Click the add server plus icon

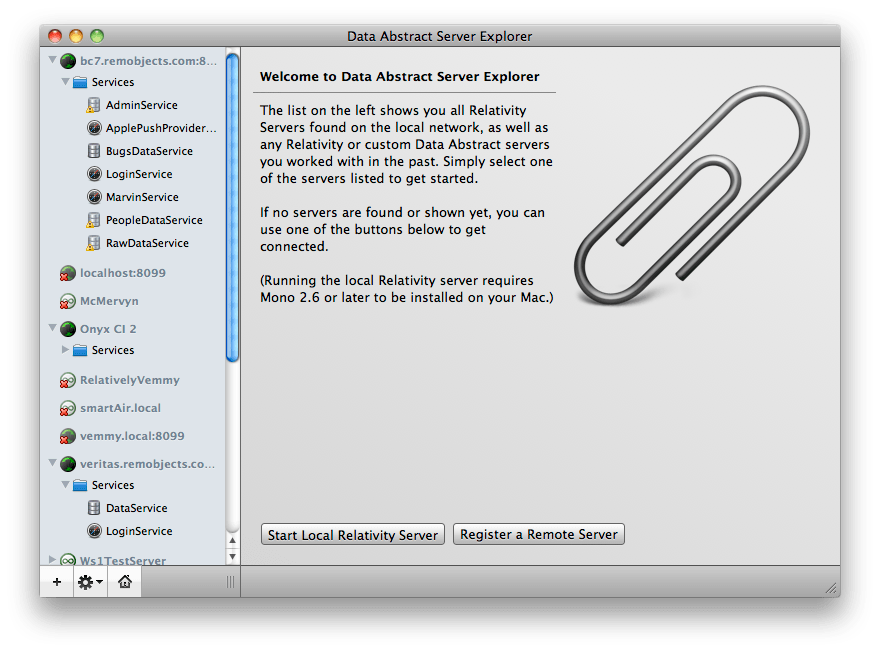point(56,580)
